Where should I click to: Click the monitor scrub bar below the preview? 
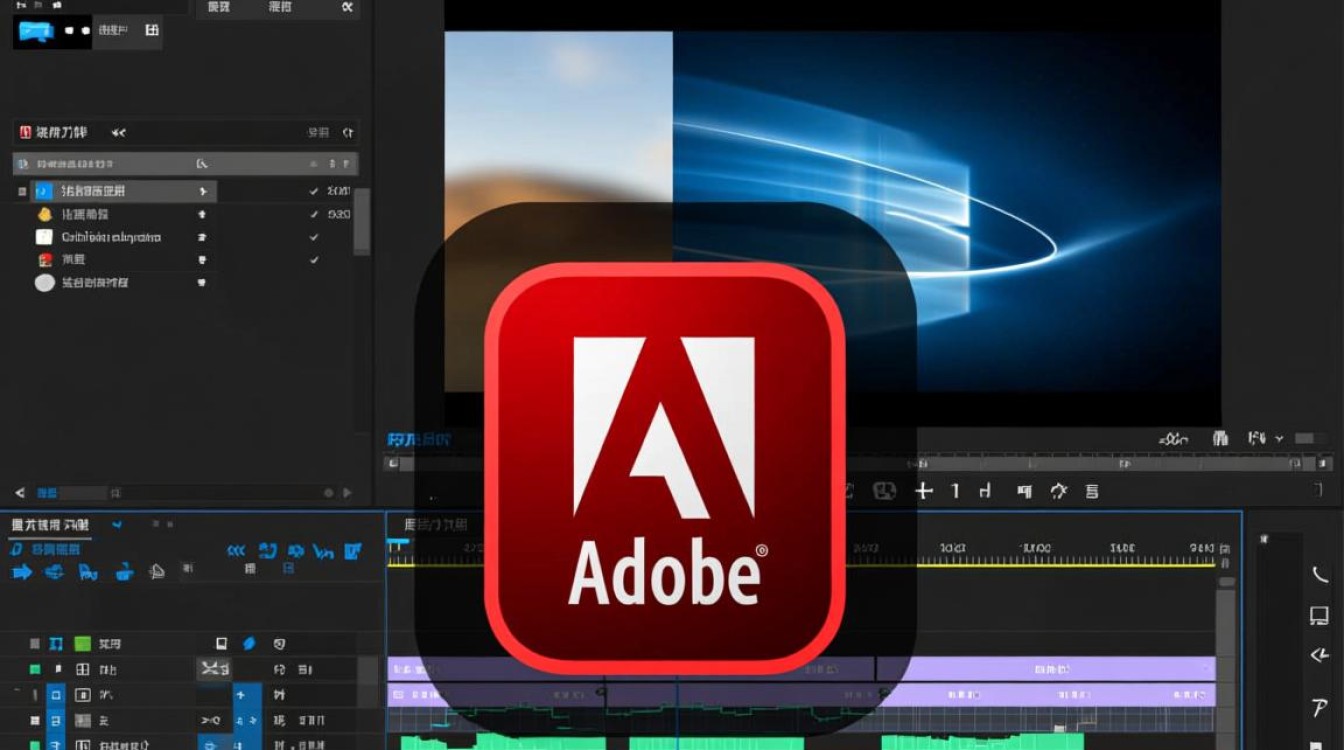[858, 463]
